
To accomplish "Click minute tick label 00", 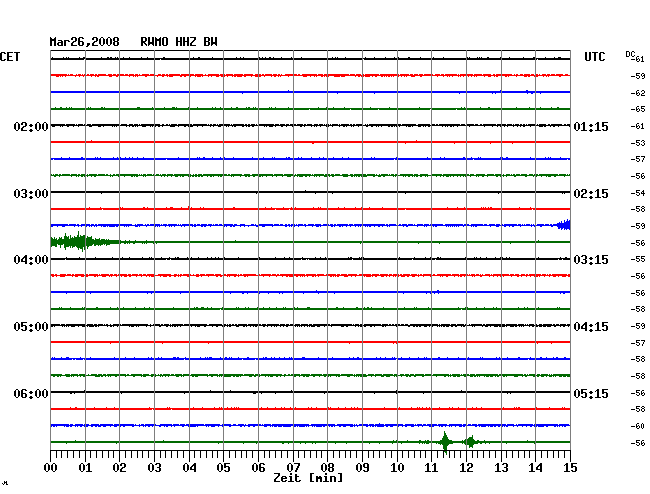I will (x=51, y=467).
